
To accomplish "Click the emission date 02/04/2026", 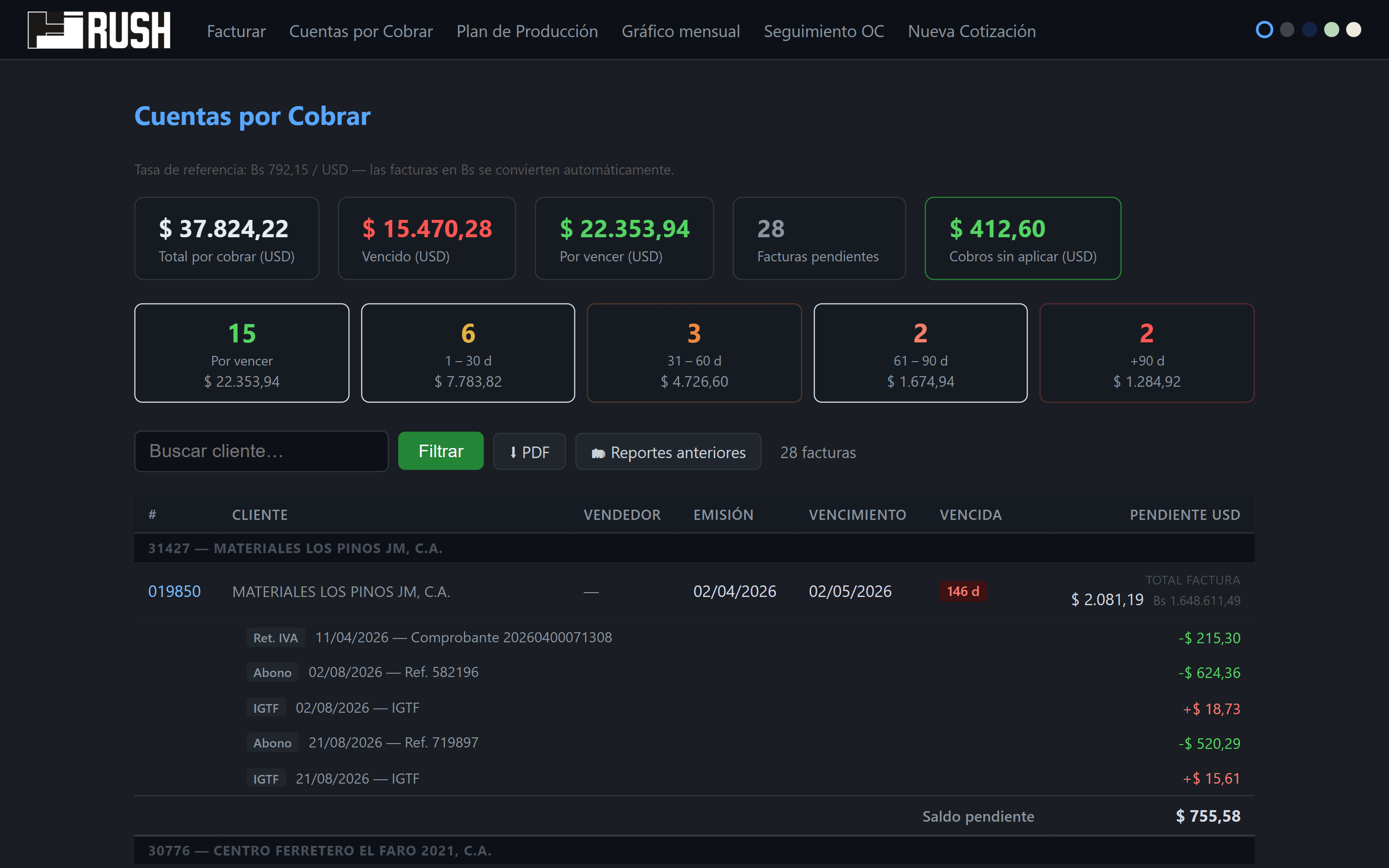I will pos(735,591).
